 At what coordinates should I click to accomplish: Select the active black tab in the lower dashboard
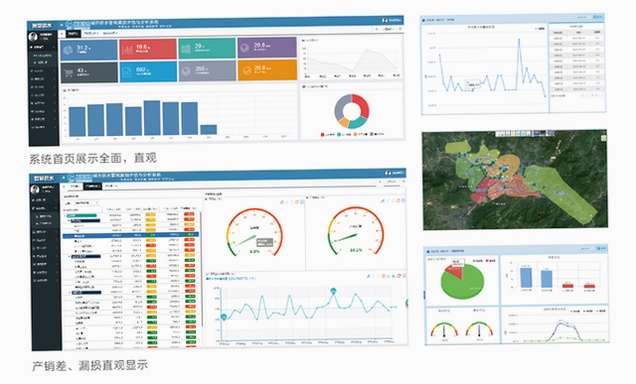92,186
